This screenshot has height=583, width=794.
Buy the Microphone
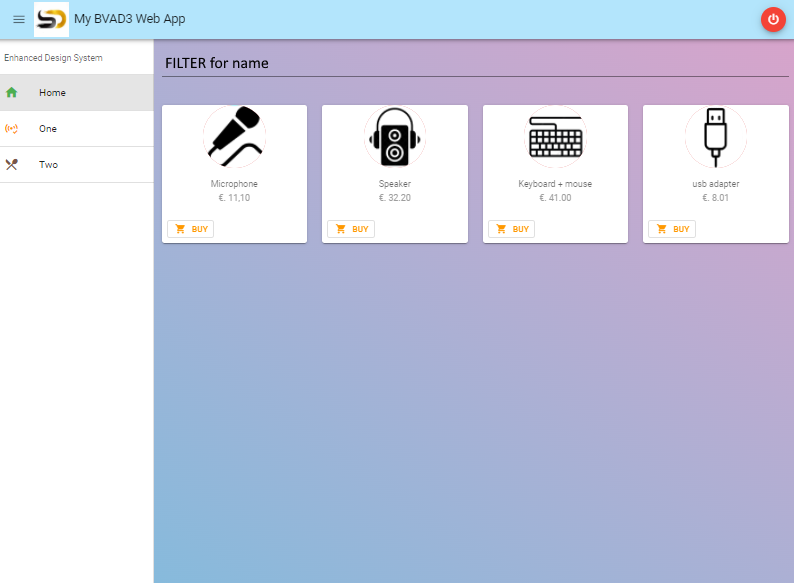click(191, 229)
